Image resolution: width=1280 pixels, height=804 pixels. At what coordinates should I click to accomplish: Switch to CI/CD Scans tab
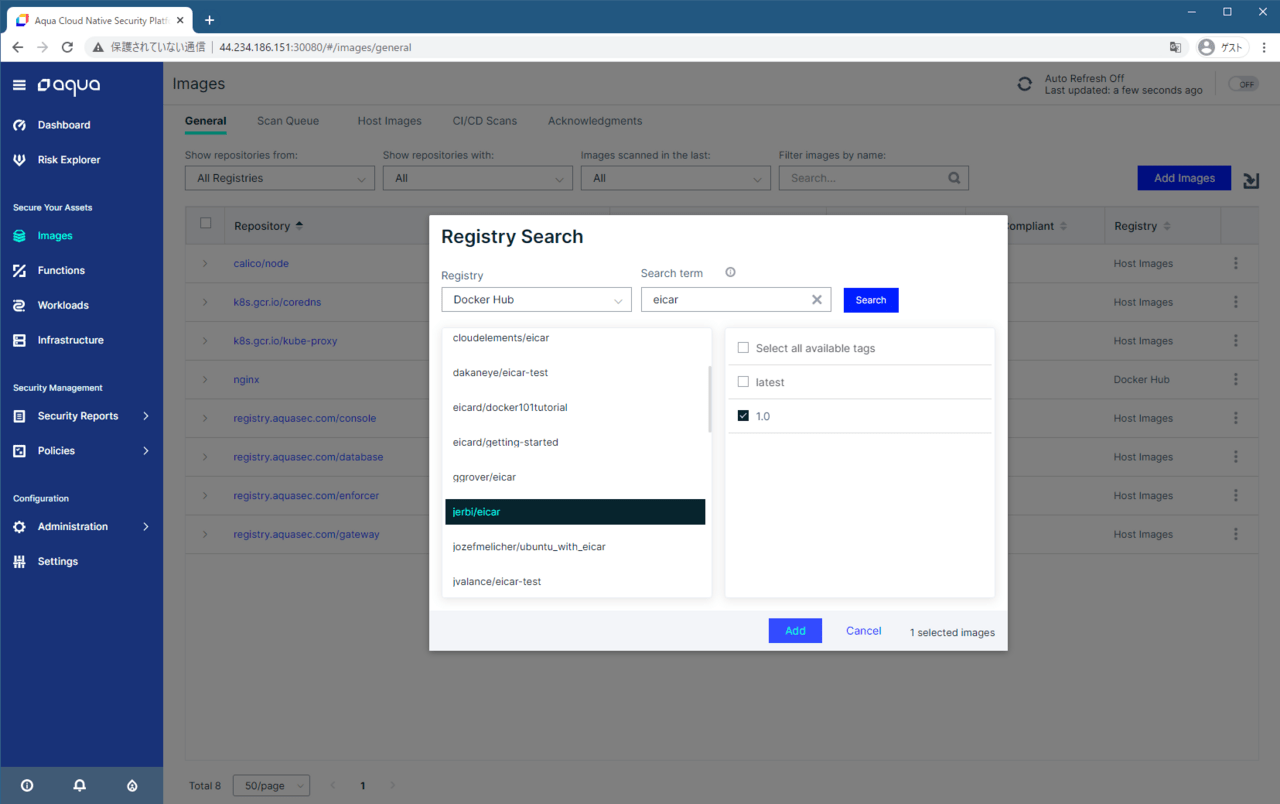click(x=485, y=121)
